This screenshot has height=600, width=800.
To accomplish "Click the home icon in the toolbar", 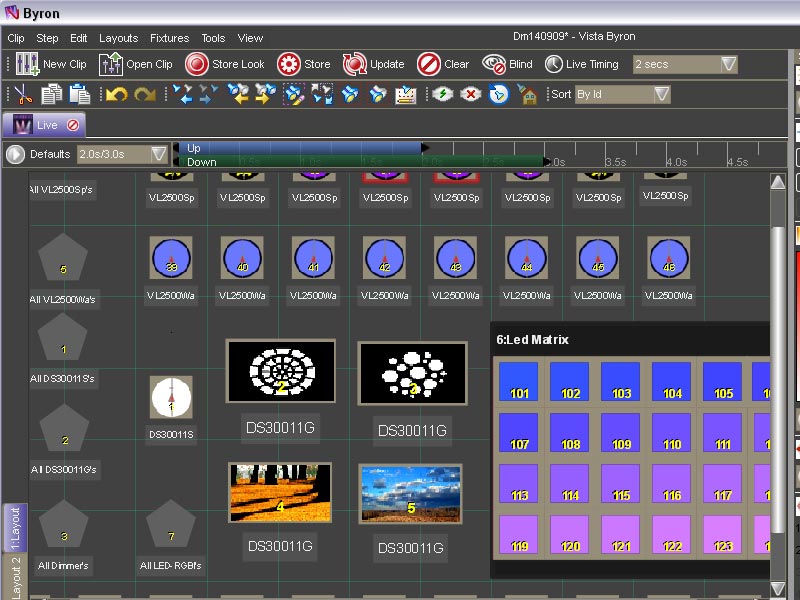I will (528, 95).
